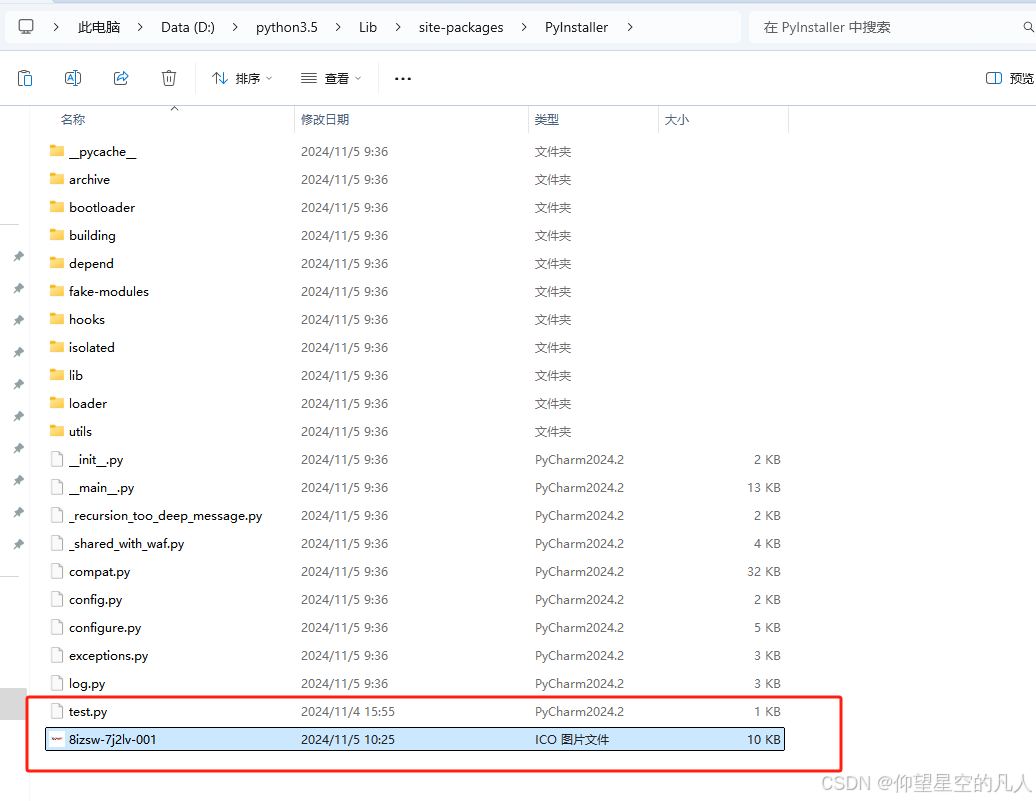Viewport: 1036px width, 801px height.
Task: Expand the chevron after python3.5 breadcrumb
Action: [338, 27]
